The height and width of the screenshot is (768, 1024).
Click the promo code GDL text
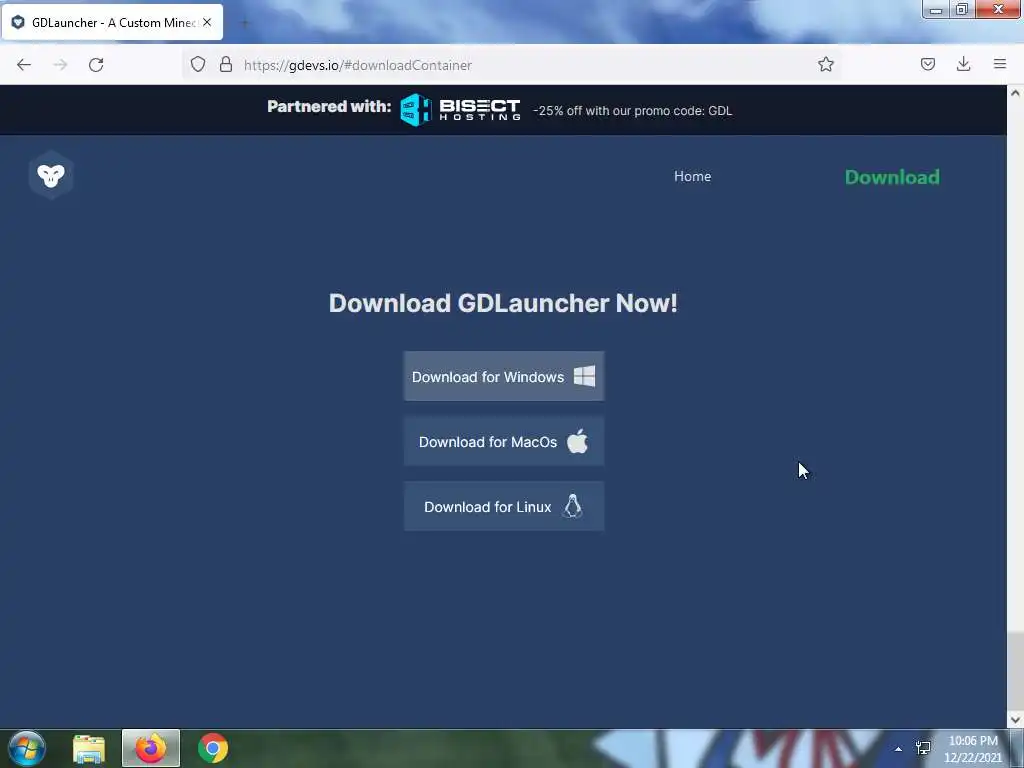(632, 110)
